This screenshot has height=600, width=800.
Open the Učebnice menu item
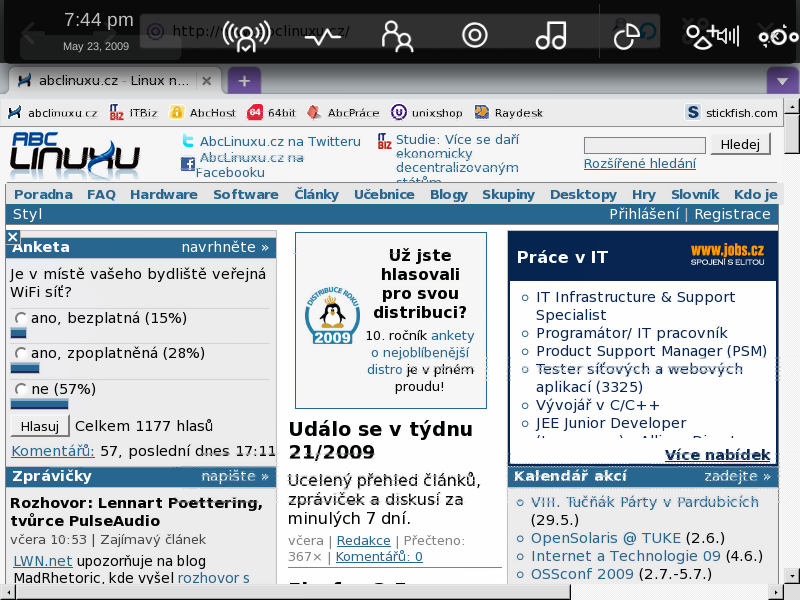(384, 194)
